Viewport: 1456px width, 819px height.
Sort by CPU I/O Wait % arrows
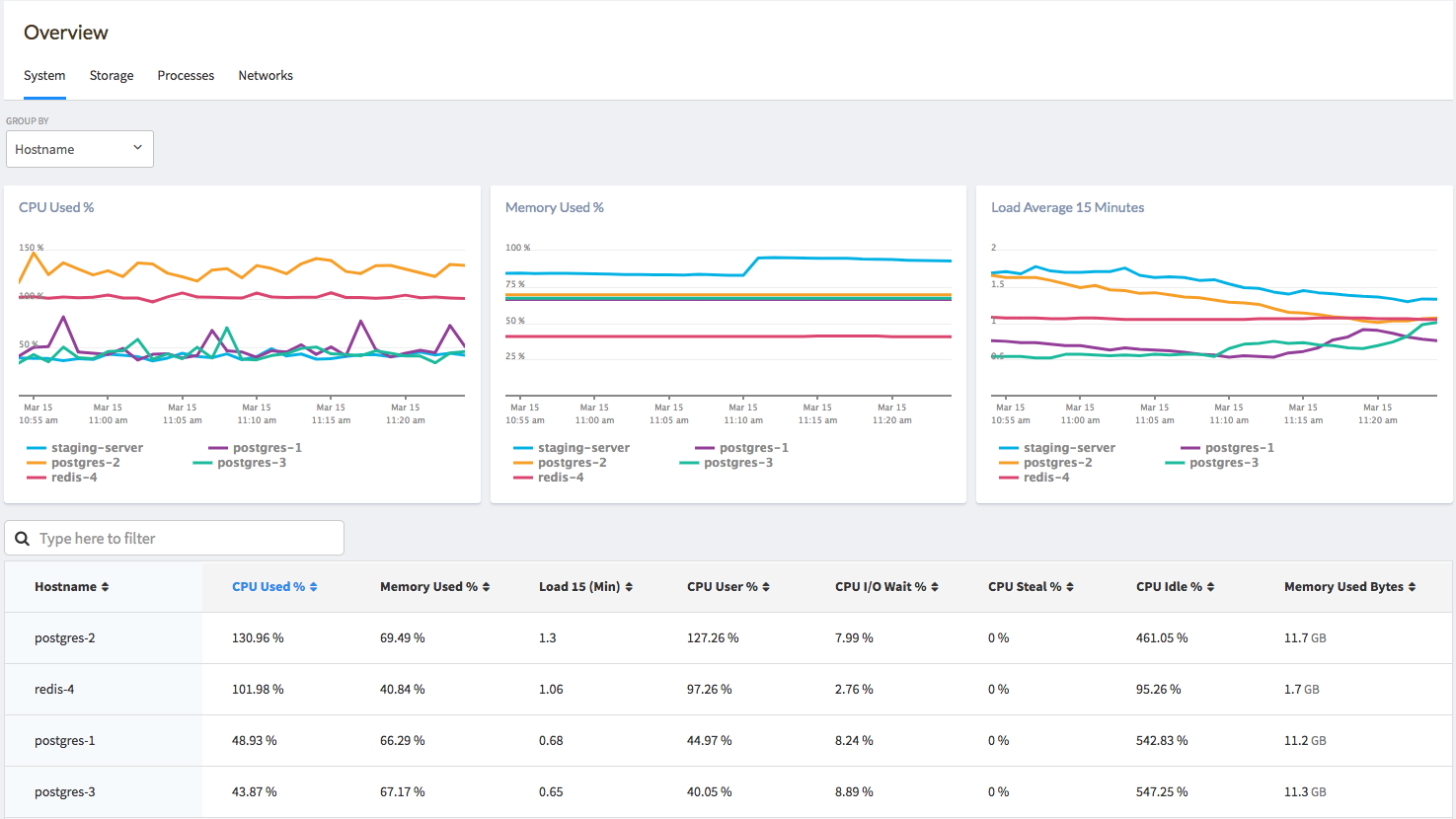coord(935,587)
